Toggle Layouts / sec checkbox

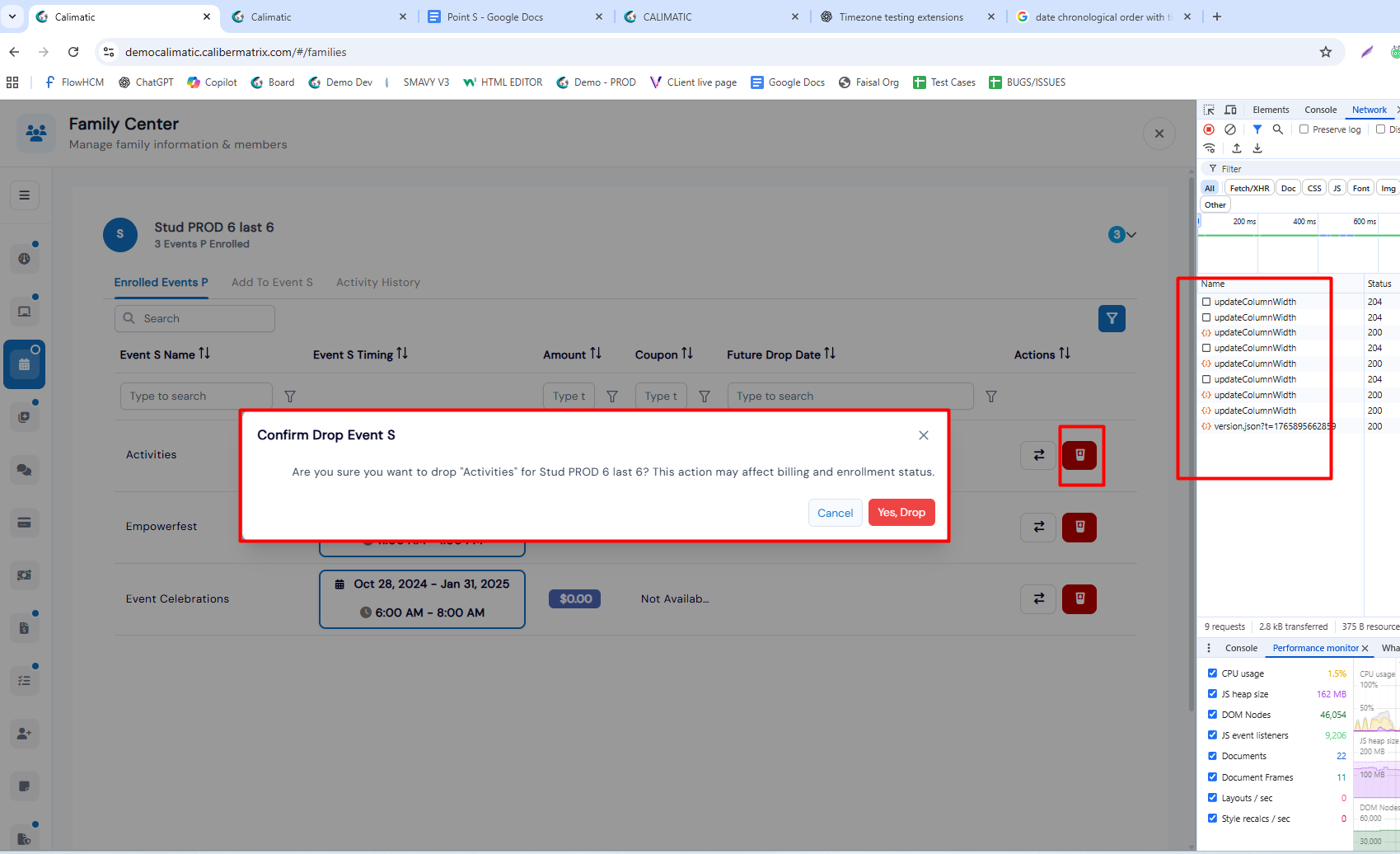tap(1212, 798)
